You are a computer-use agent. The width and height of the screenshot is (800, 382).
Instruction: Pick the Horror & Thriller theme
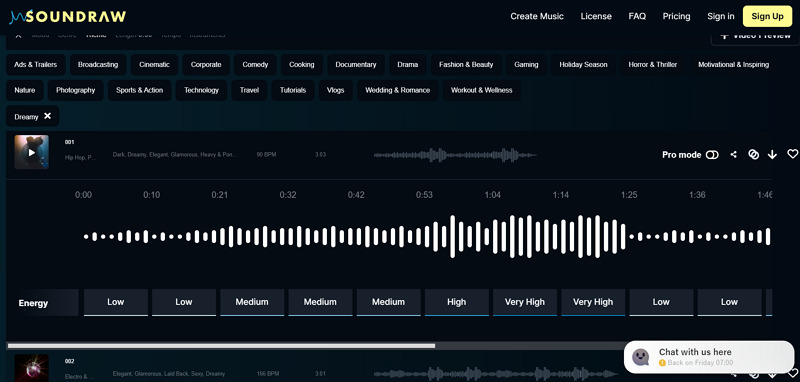[653, 65]
